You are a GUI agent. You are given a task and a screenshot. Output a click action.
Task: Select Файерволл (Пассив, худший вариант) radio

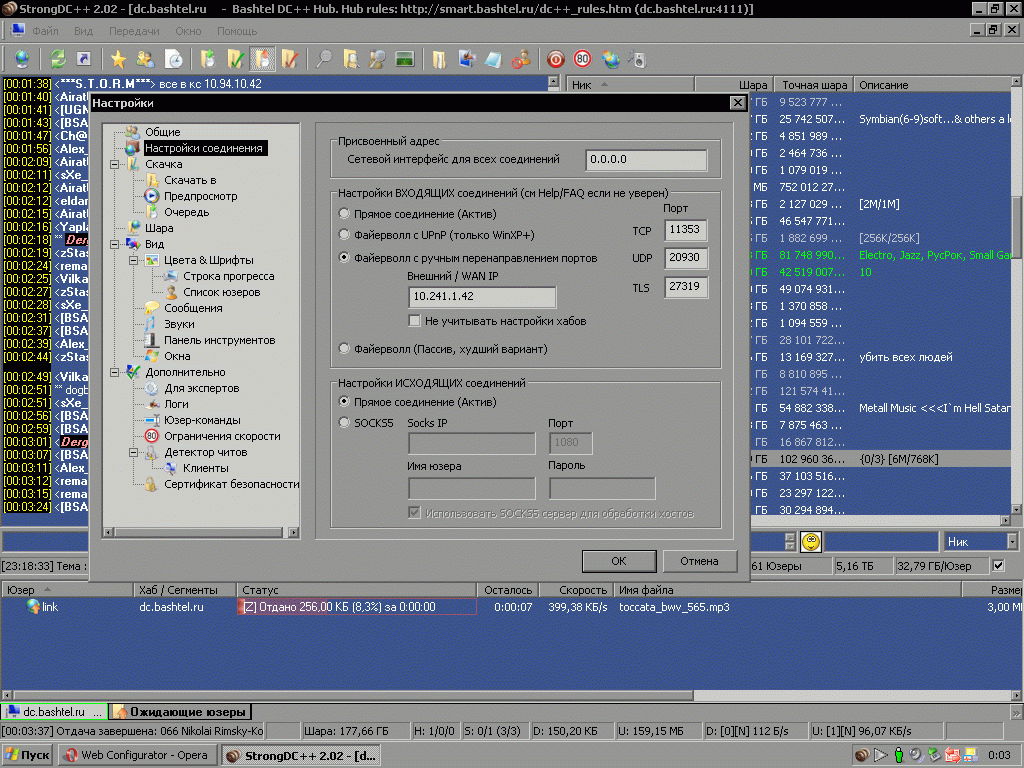[344, 349]
